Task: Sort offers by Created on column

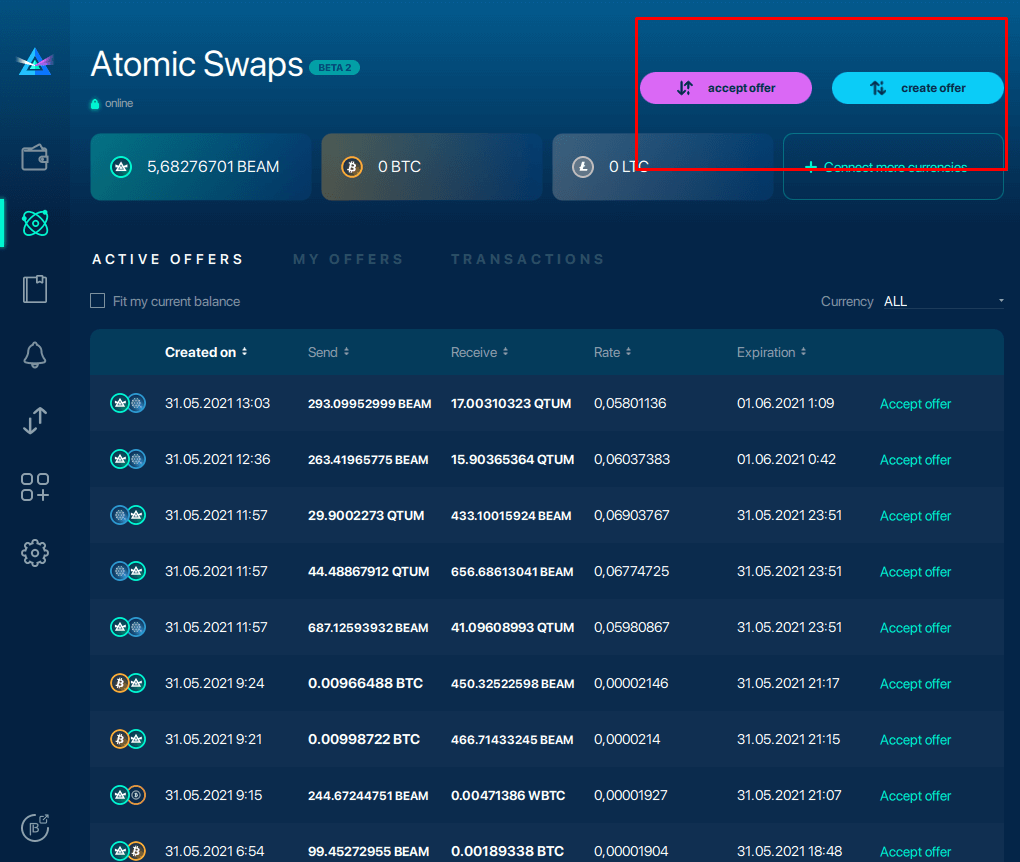Action: pyautogui.click(x=205, y=352)
